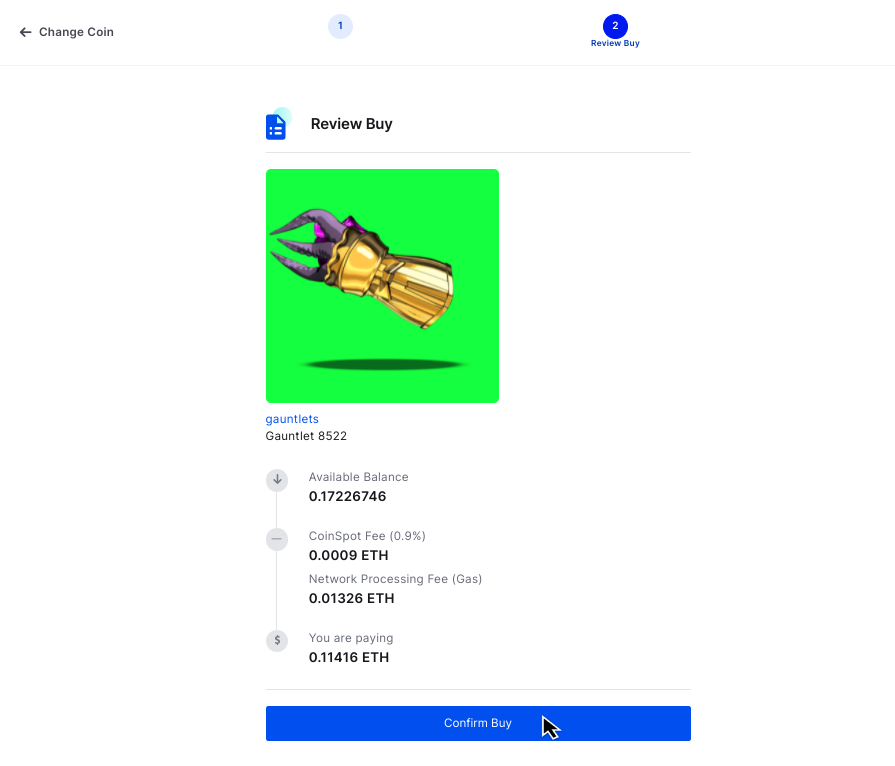
Task: Open the gauntlets collection link
Action: [292, 419]
